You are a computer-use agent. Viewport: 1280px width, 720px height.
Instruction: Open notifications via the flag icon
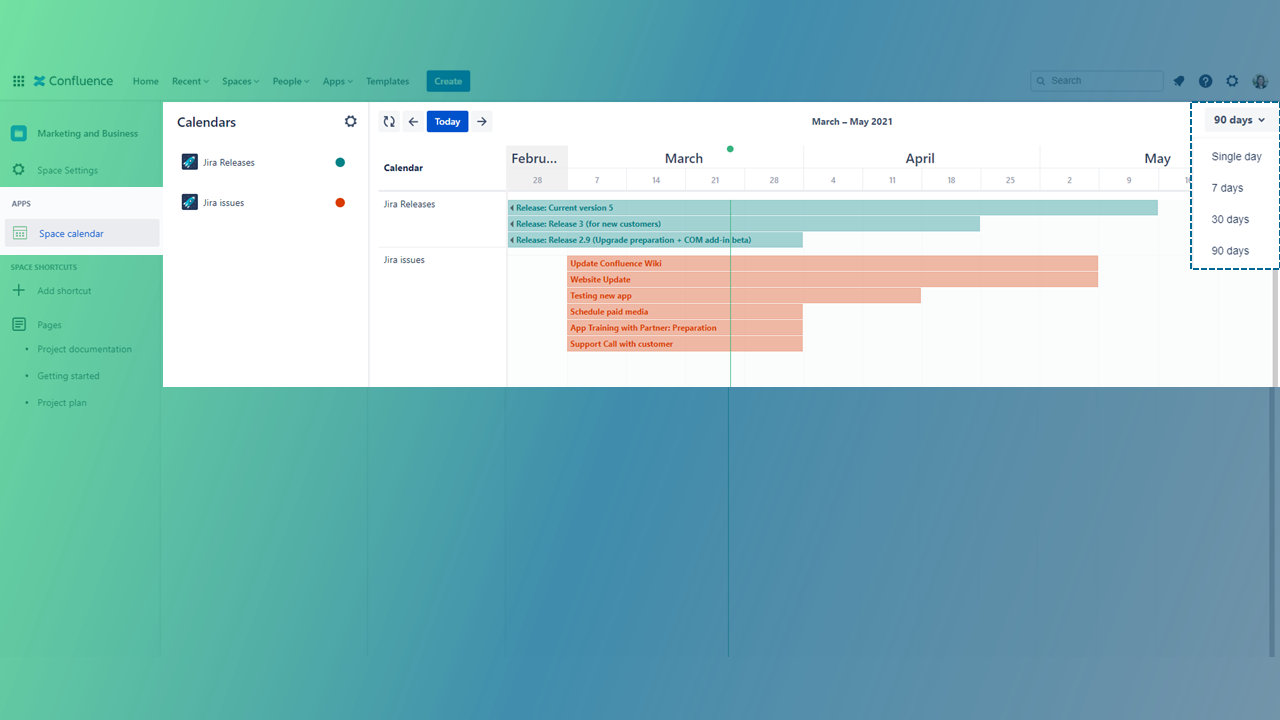(x=1178, y=81)
